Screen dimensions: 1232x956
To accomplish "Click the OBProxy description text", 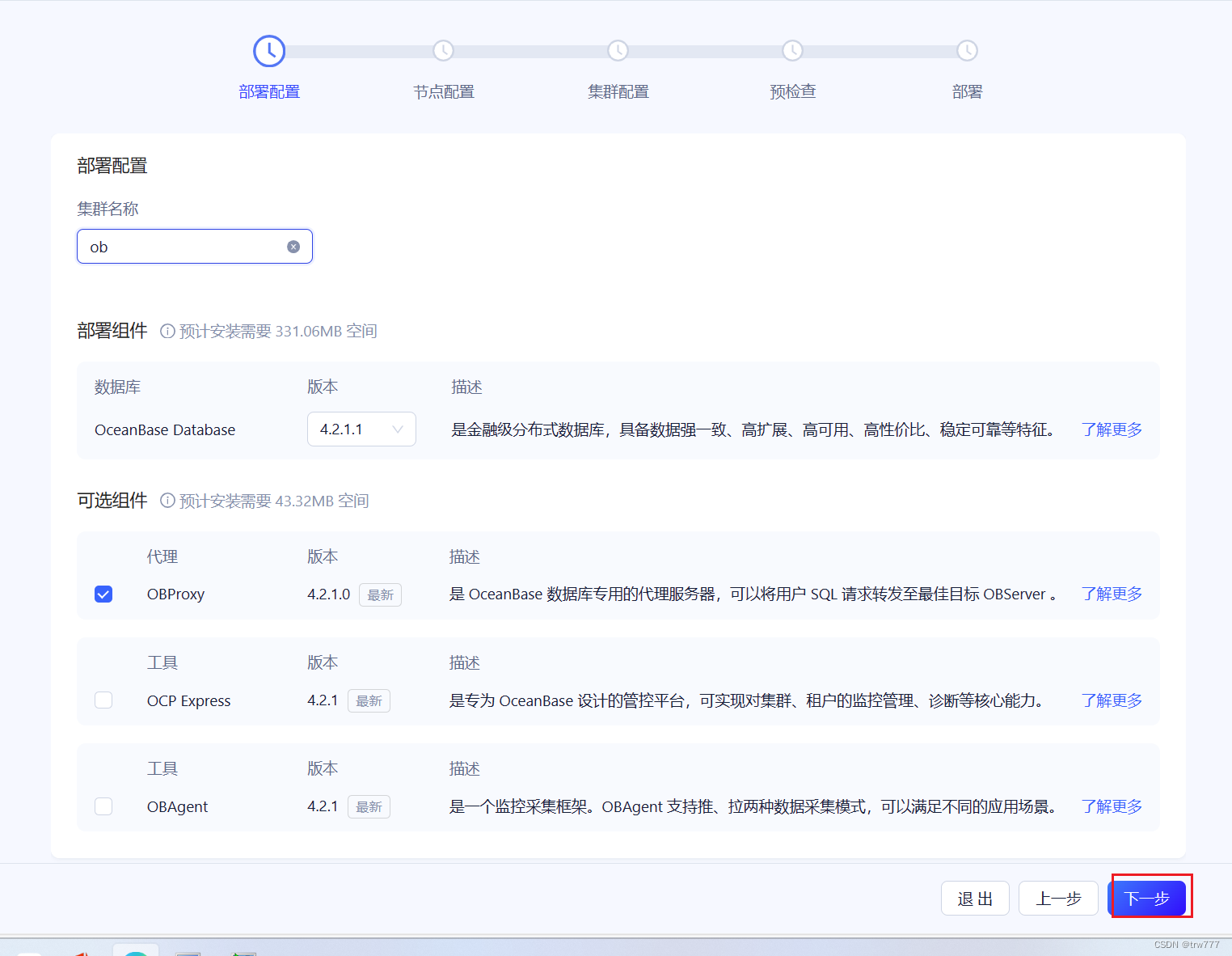I will point(753,594).
